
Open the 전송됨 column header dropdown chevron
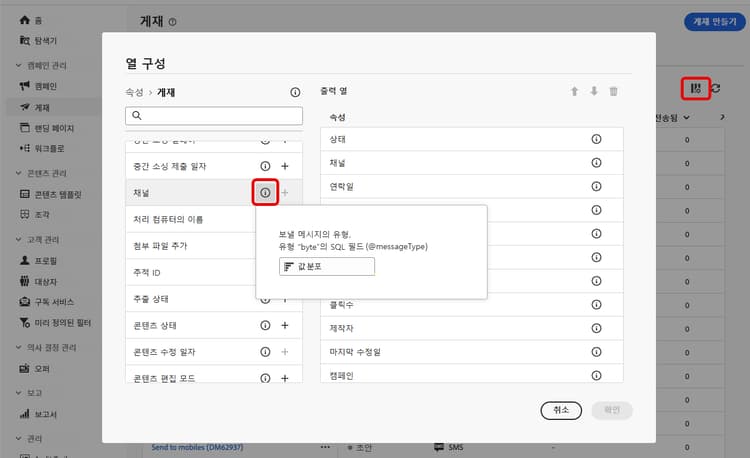(x=686, y=118)
